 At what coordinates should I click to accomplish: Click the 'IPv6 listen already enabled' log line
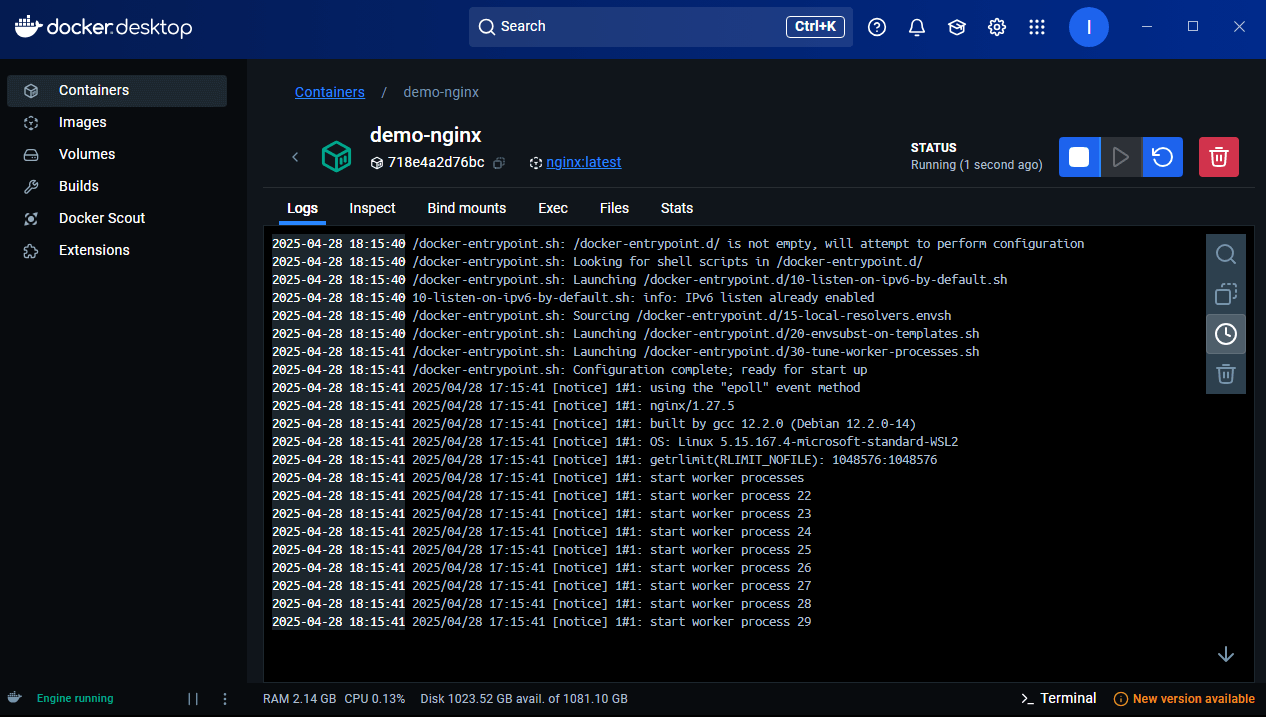[x=573, y=298]
